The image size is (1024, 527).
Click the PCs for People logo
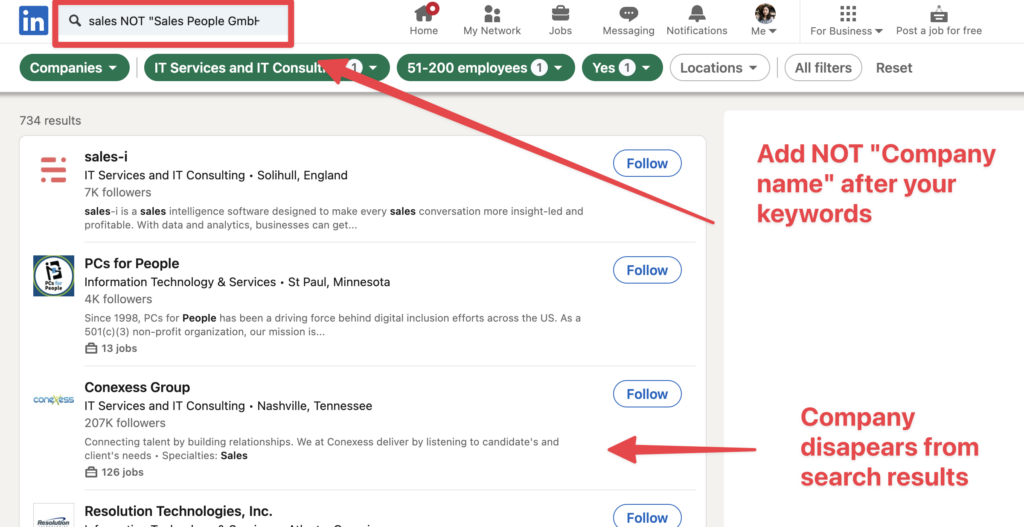pos(54,276)
